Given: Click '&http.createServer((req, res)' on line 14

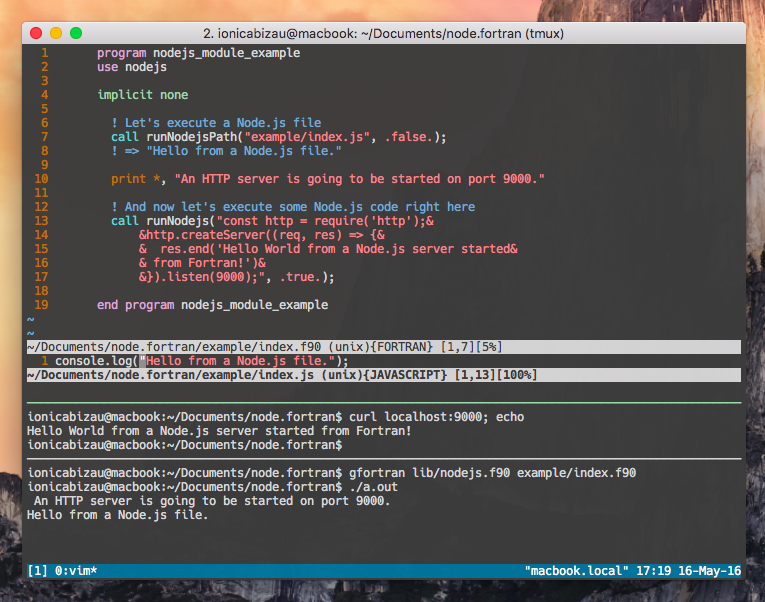Looking at the screenshot, I should pos(241,235).
